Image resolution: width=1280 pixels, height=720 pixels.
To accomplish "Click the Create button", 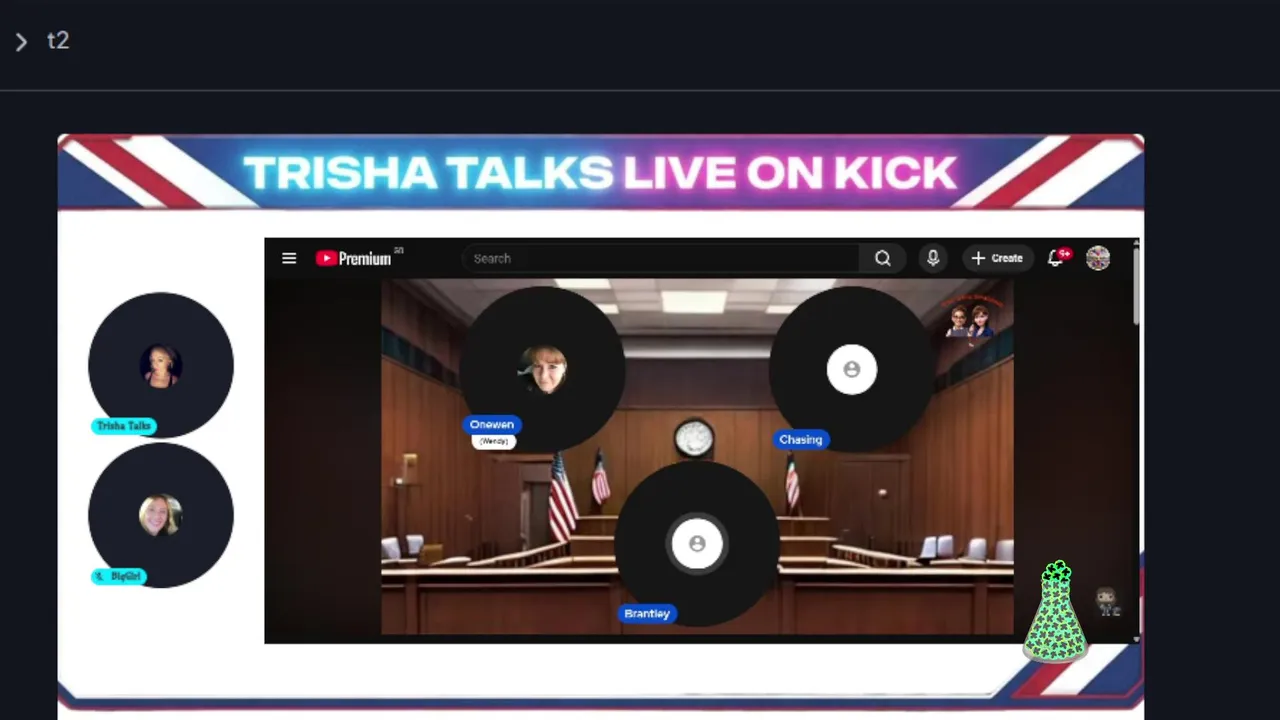I will [x=997, y=258].
